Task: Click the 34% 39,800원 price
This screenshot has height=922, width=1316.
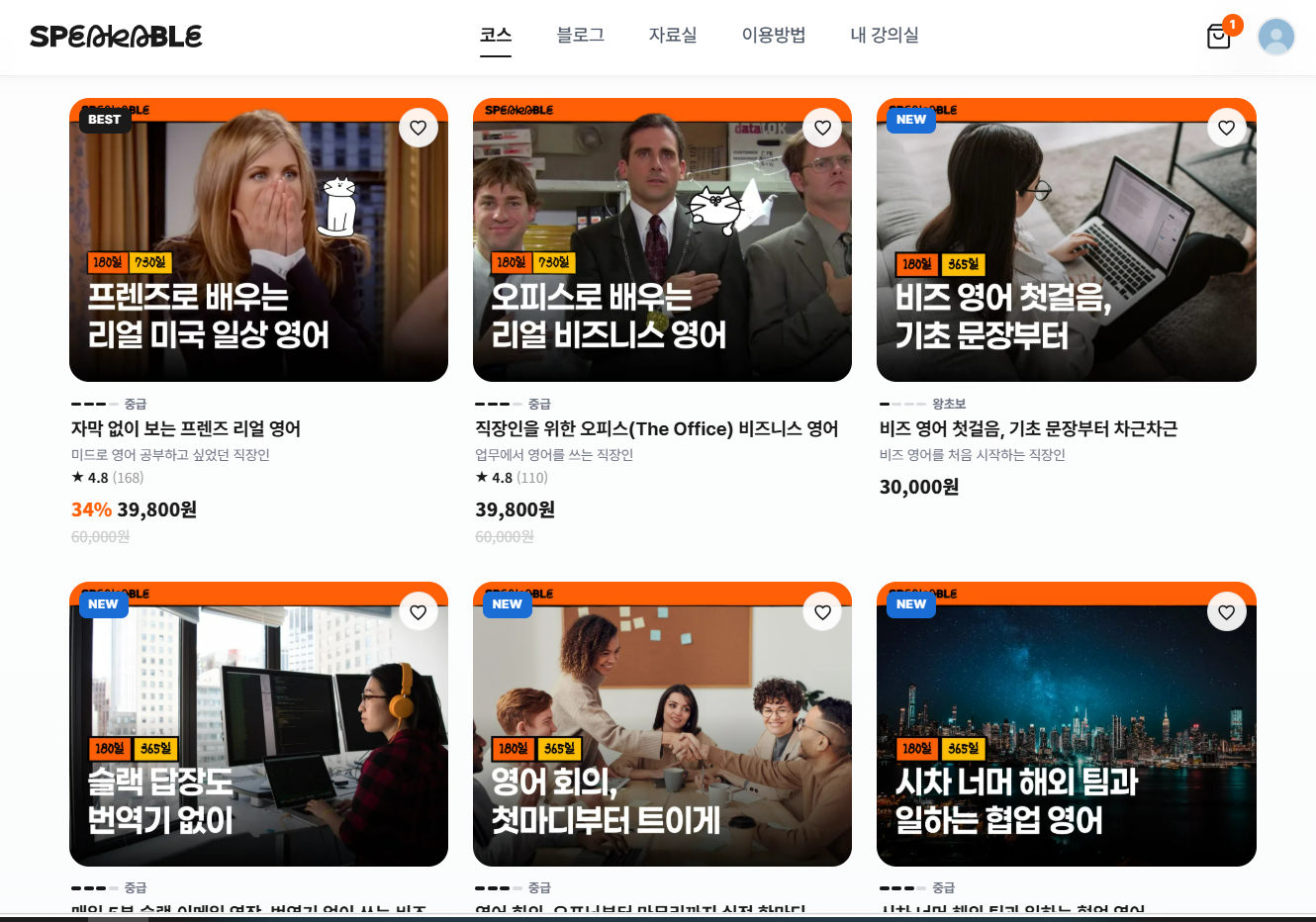Action: click(x=134, y=509)
